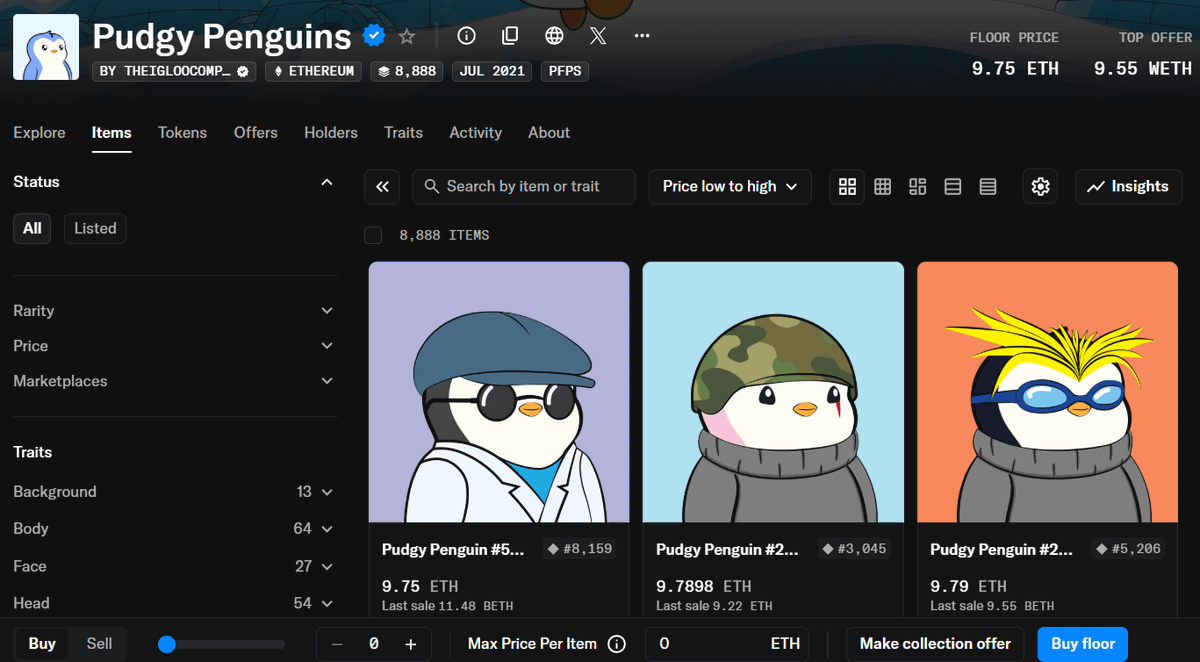Select the Sell mode toggle
1200x662 pixels.
[x=99, y=644]
